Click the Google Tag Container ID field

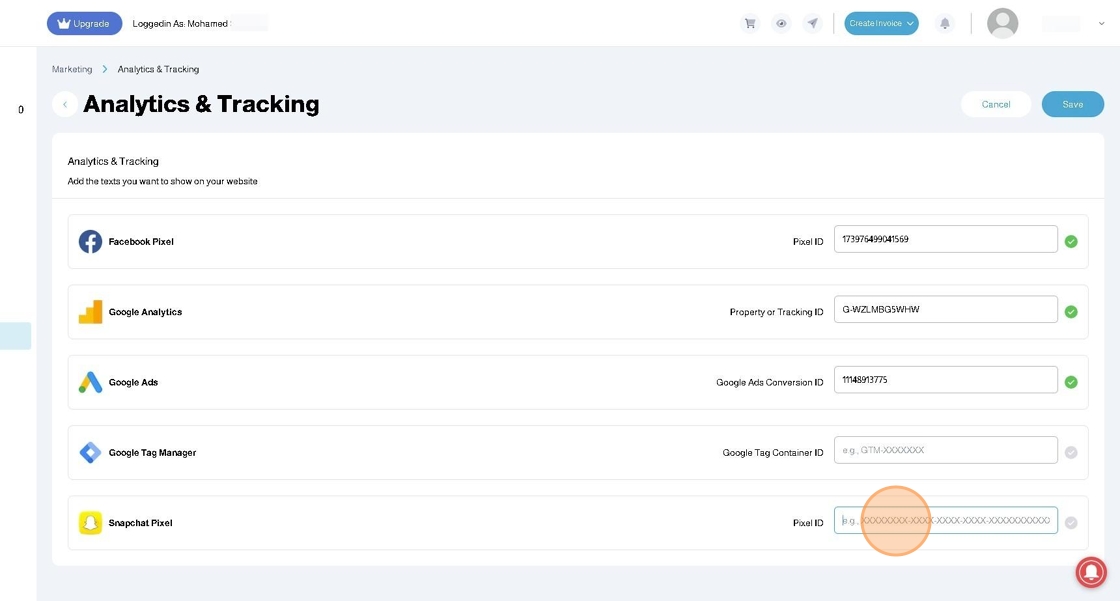[x=945, y=450]
